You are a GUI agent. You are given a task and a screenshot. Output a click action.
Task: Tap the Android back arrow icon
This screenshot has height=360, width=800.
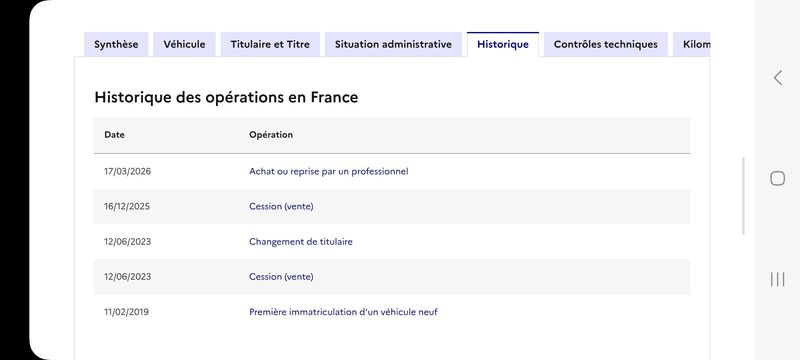778,78
